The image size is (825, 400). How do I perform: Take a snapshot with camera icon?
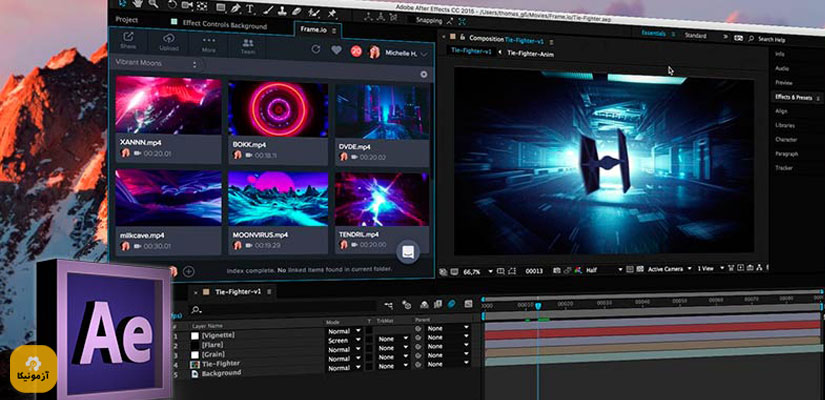tap(556, 271)
